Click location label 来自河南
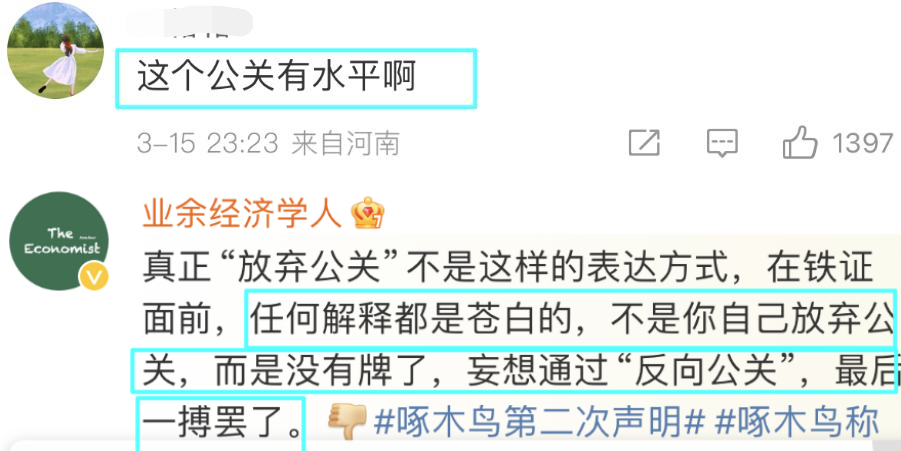The image size is (901, 451). (x=346, y=143)
